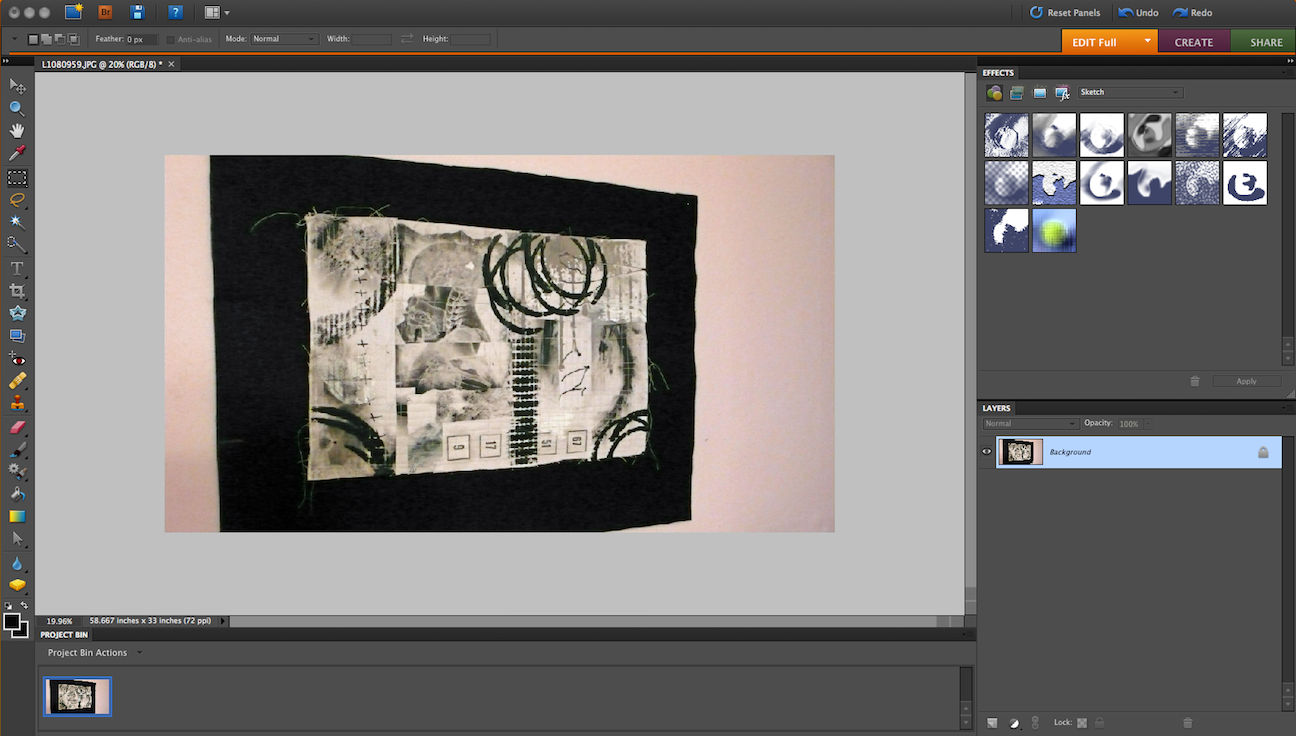The height and width of the screenshot is (736, 1296).
Task: Open the Sketch effects dropdown
Action: (x=1129, y=91)
